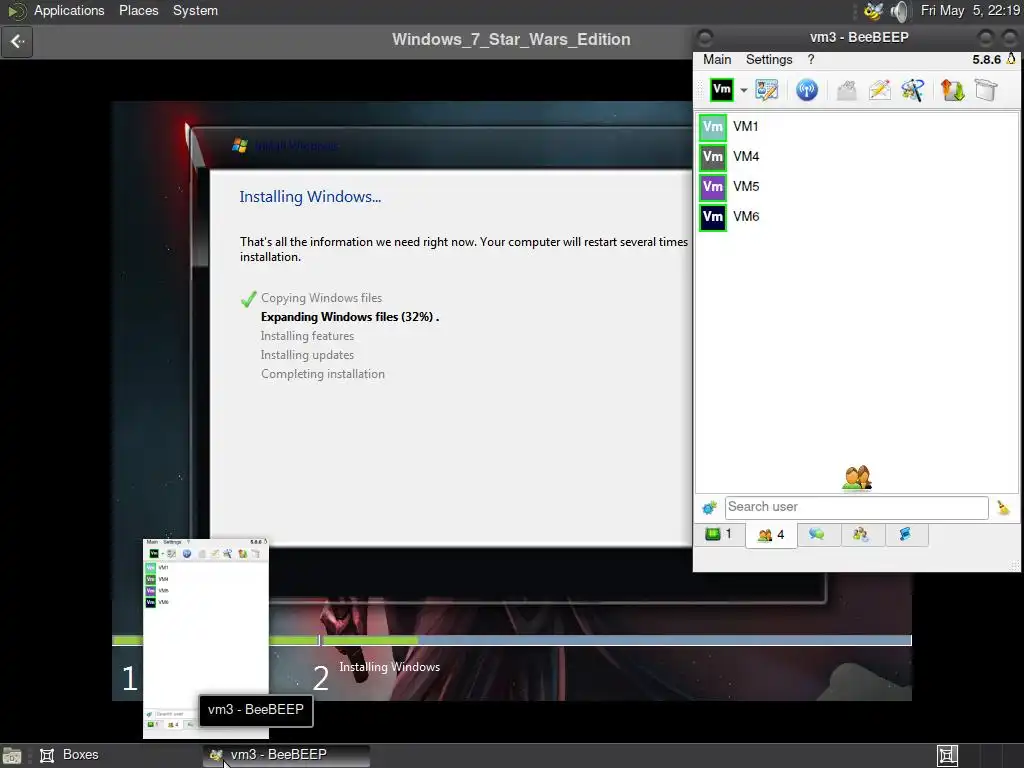
Task: Click the version 5.8.6 label
Action: pos(986,59)
